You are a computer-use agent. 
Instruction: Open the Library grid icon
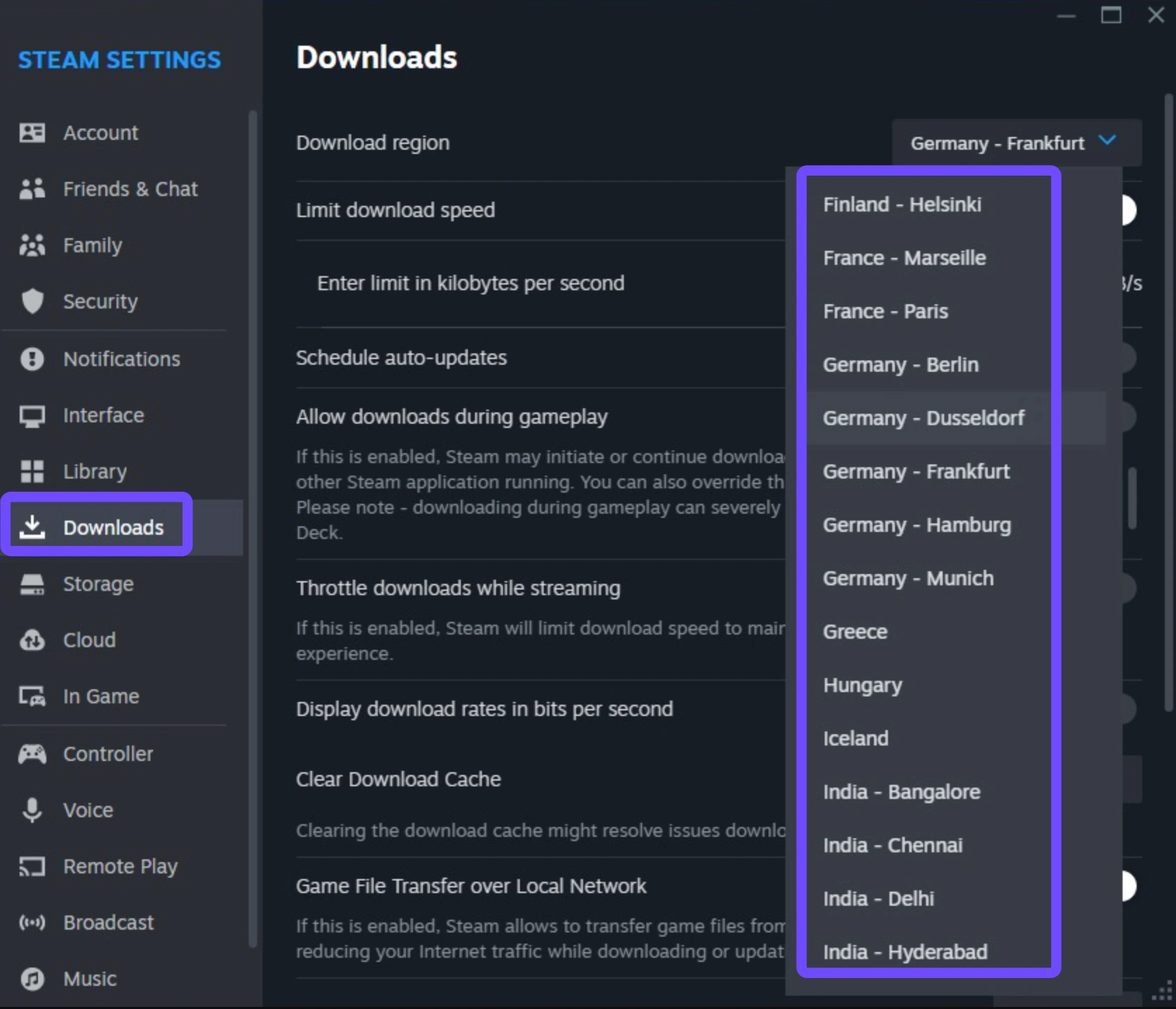click(32, 471)
